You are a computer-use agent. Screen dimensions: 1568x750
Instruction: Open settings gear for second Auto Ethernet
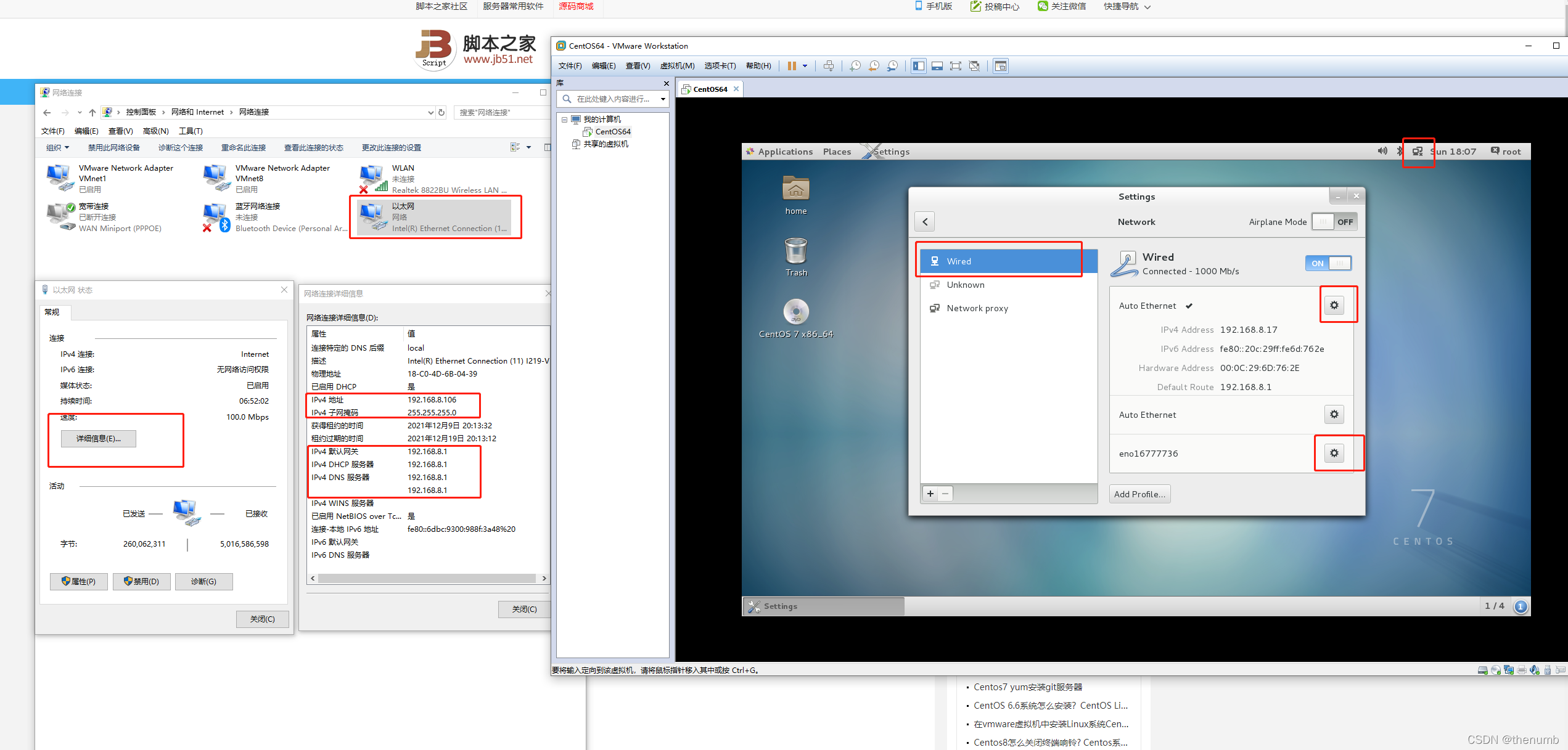[1334, 414]
